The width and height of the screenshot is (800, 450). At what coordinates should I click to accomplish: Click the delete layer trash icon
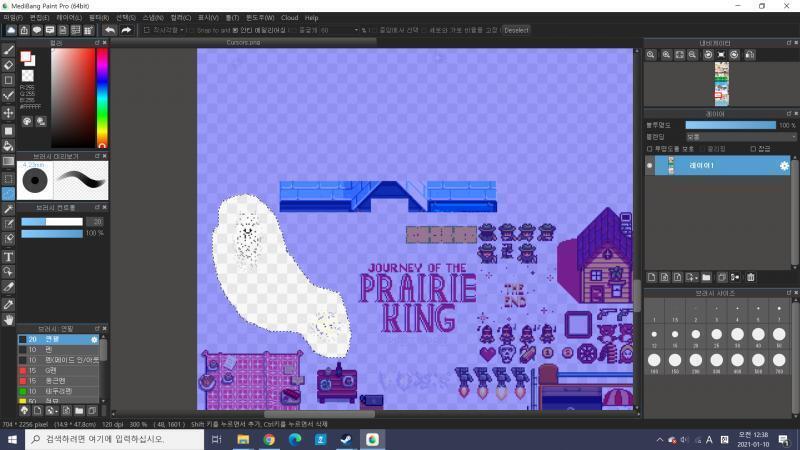tap(751, 277)
